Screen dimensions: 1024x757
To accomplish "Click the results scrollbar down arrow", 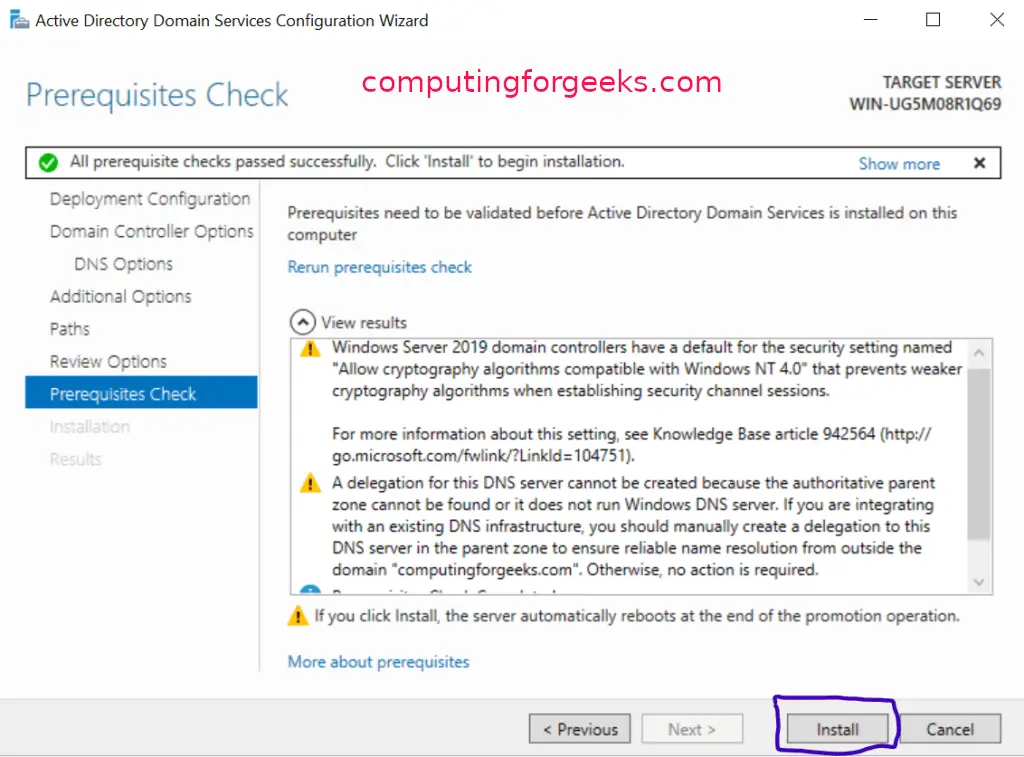I will click(x=978, y=582).
